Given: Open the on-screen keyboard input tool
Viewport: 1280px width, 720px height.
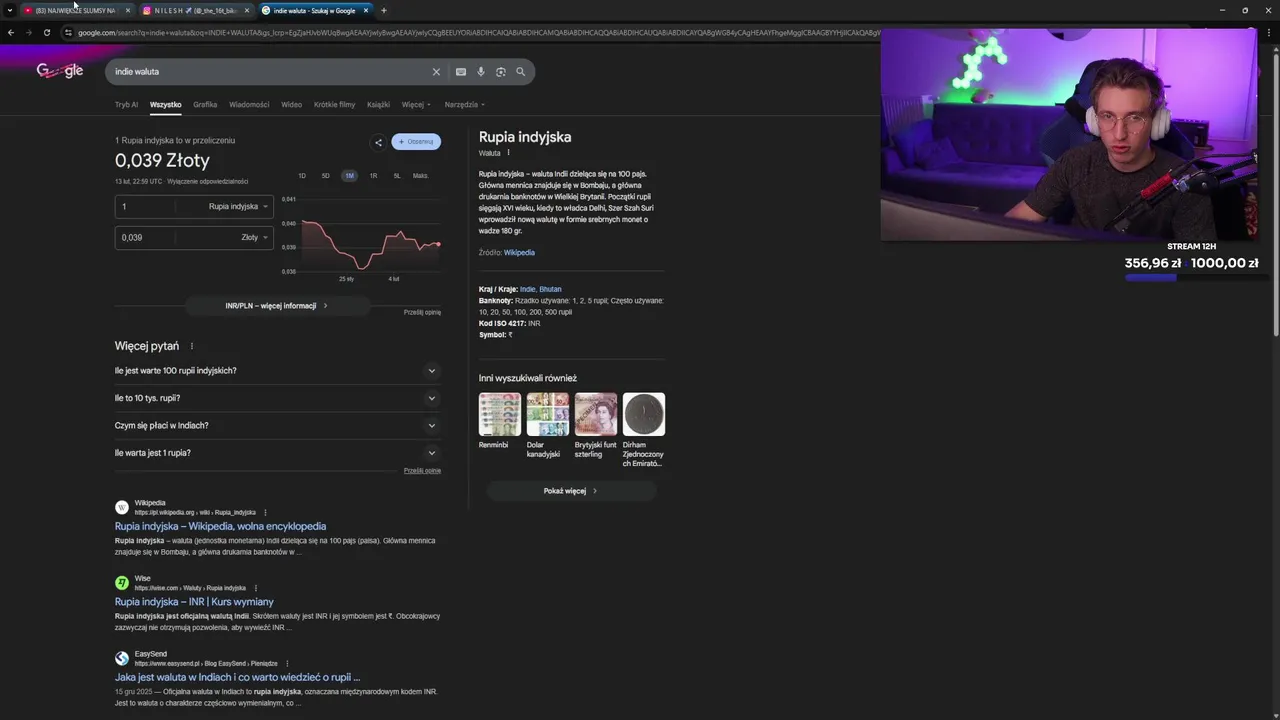Looking at the screenshot, I should [461, 72].
